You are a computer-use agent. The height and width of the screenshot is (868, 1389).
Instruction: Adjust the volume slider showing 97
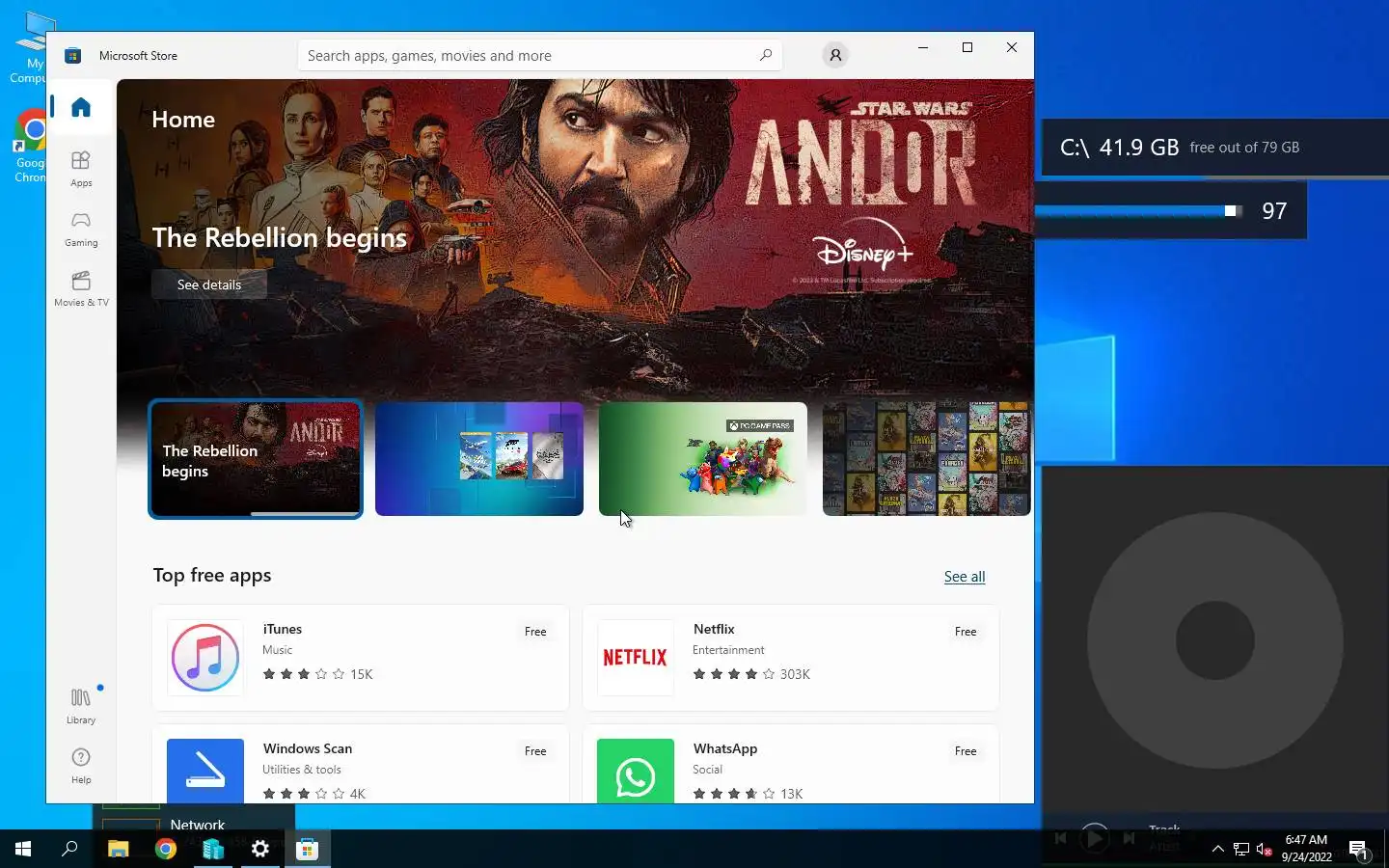point(1231,210)
